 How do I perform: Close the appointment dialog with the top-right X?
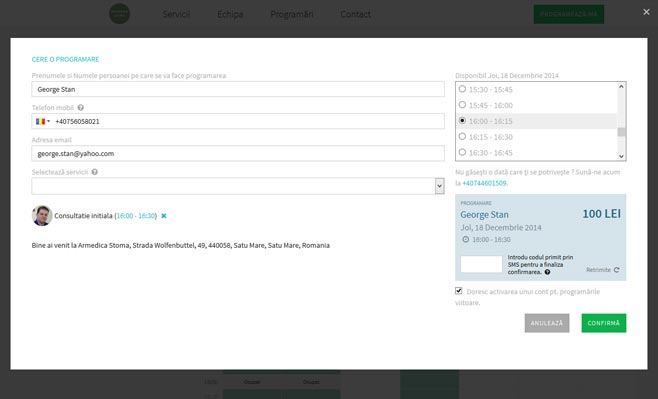(646, 12)
